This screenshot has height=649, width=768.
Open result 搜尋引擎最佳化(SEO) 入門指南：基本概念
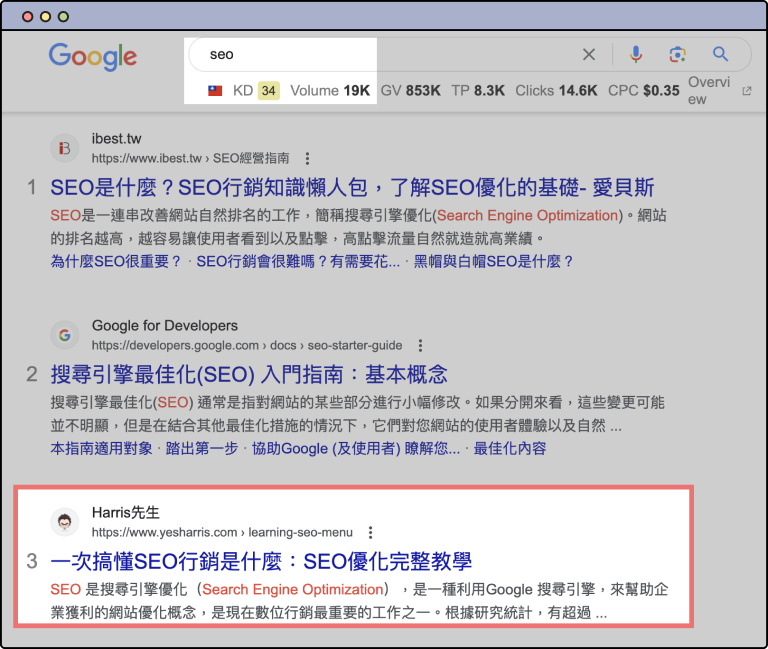249,375
